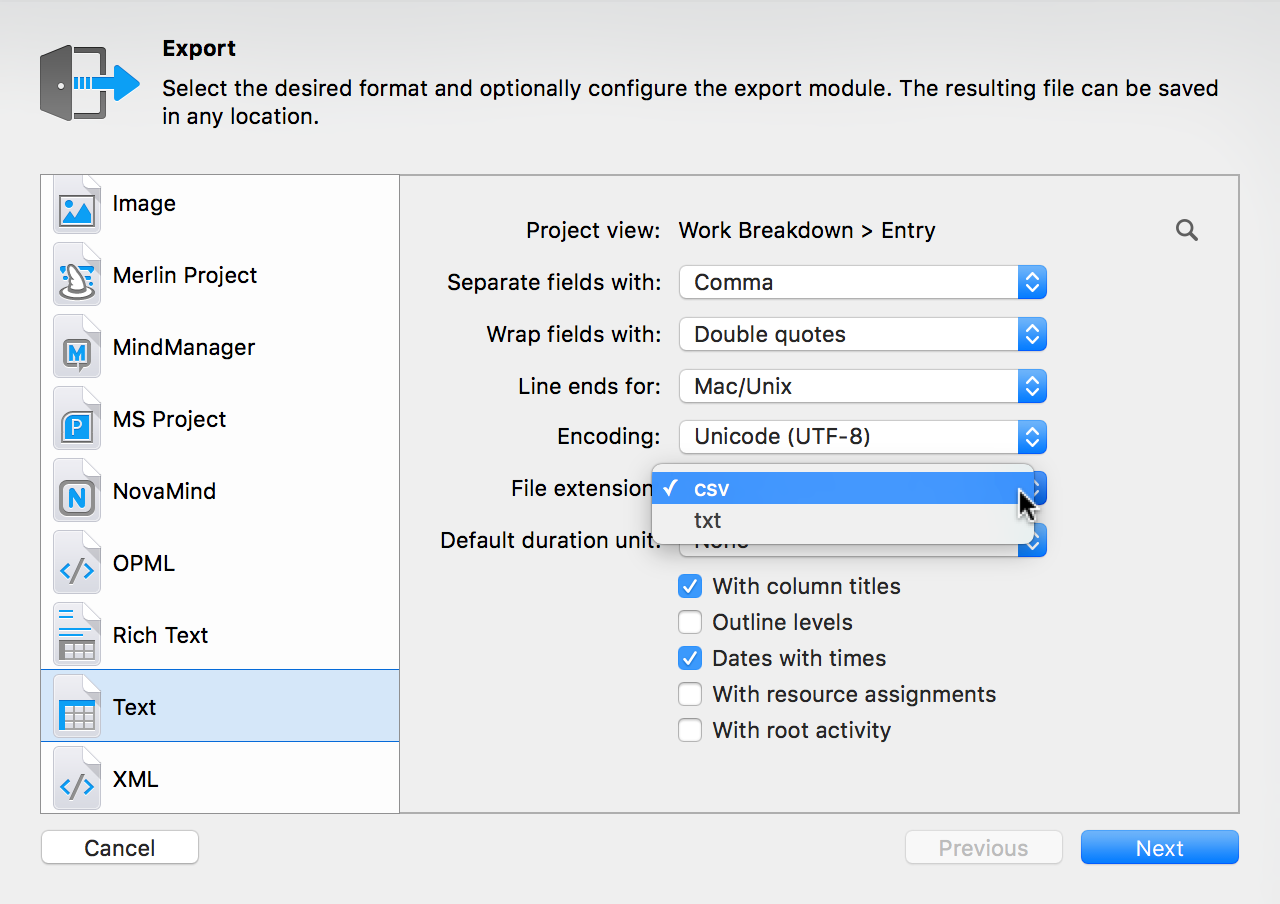Click the NovaMind file icon

[77, 491]
